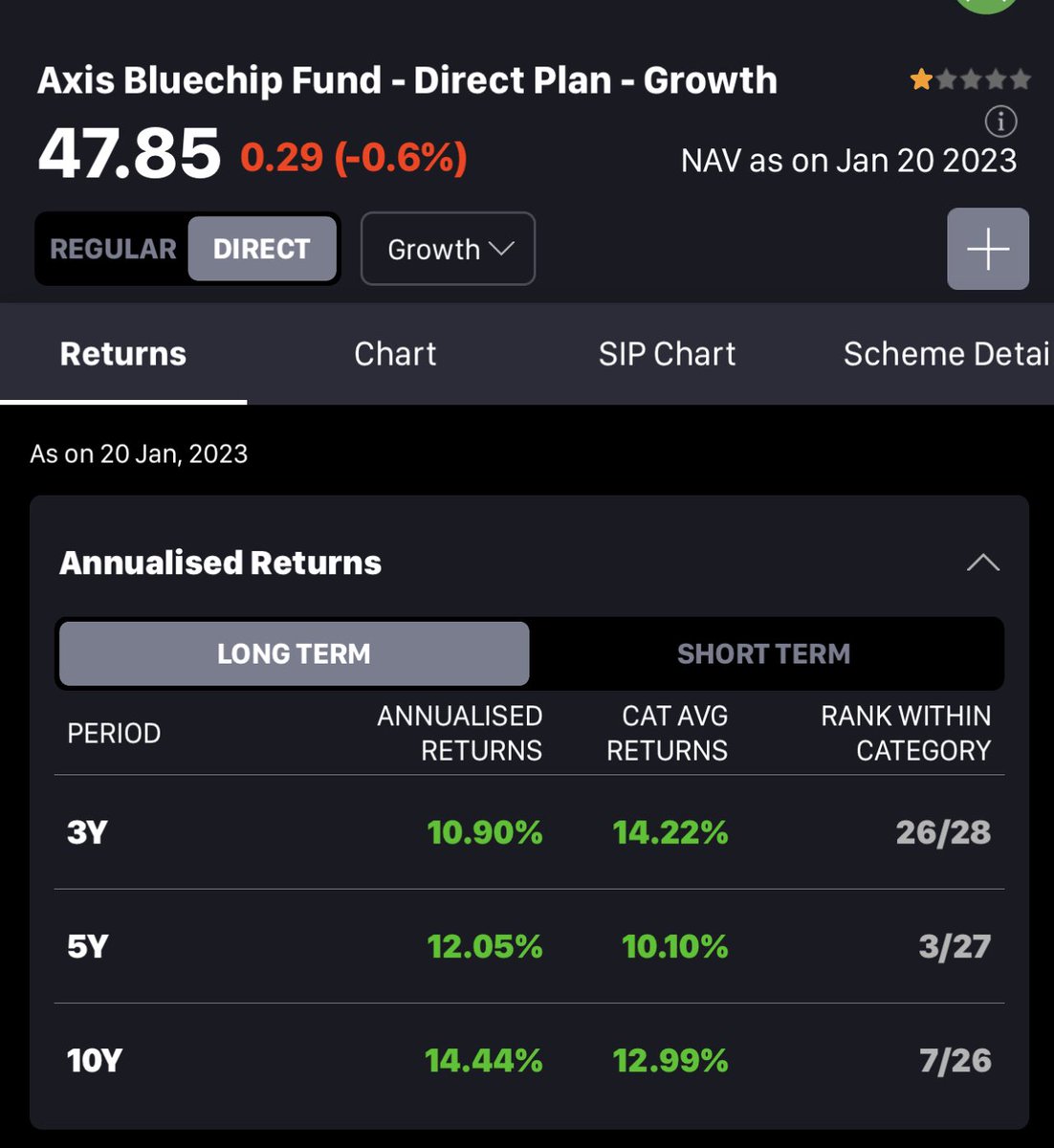Image resolution: width=1054 pixels, height=1148 pixels.
Task: Show SHORT TERM returns
Action: point(763,653)
